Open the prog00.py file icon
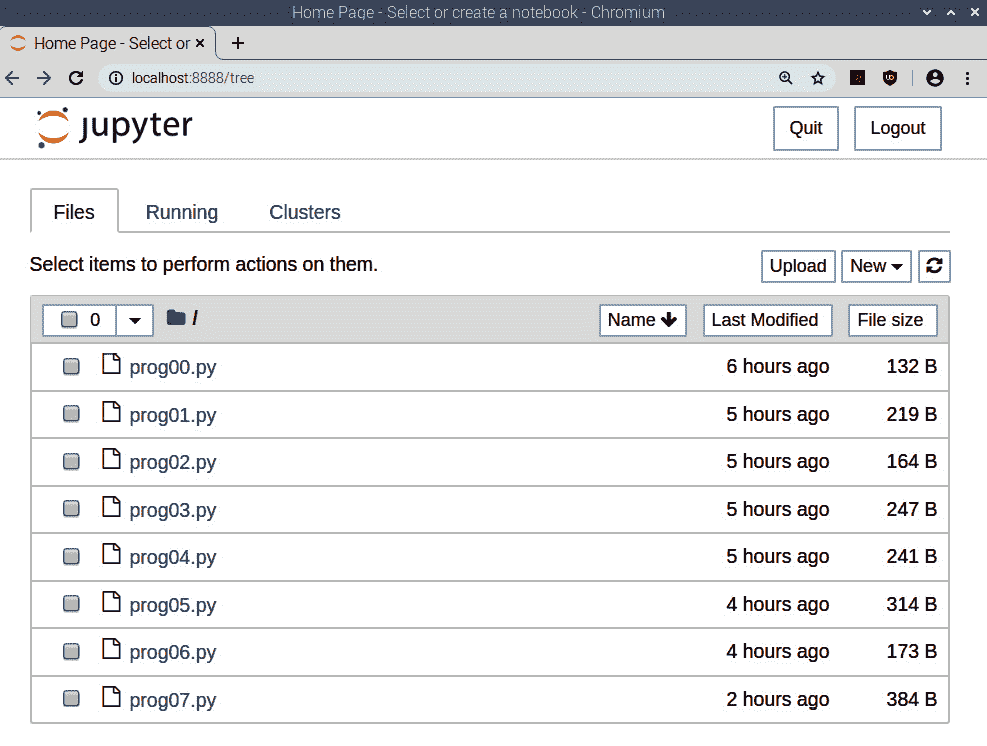The image size is (987, 746). coord(111,364)
